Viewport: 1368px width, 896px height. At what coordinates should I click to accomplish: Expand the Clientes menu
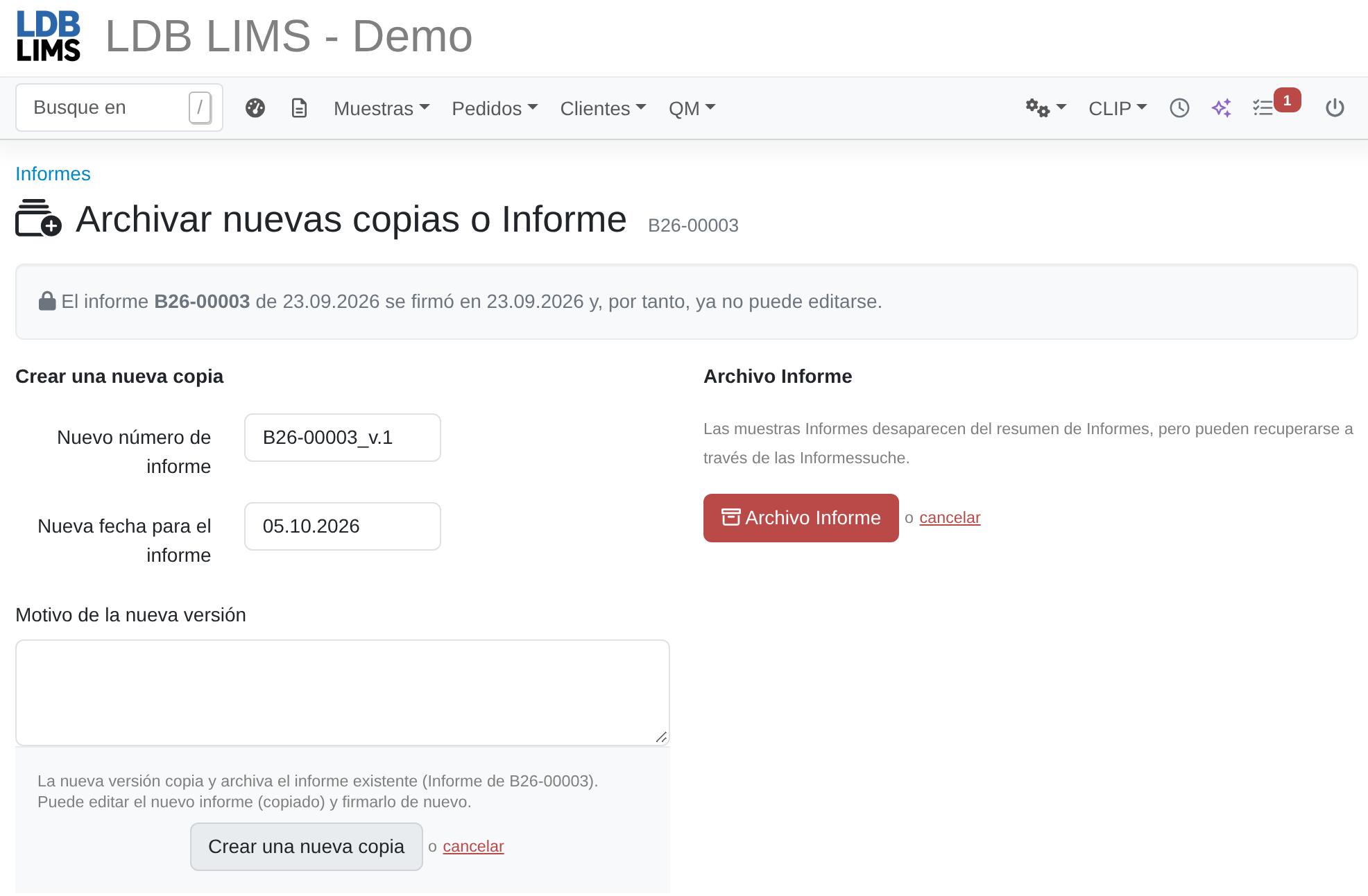pos(603,108)
